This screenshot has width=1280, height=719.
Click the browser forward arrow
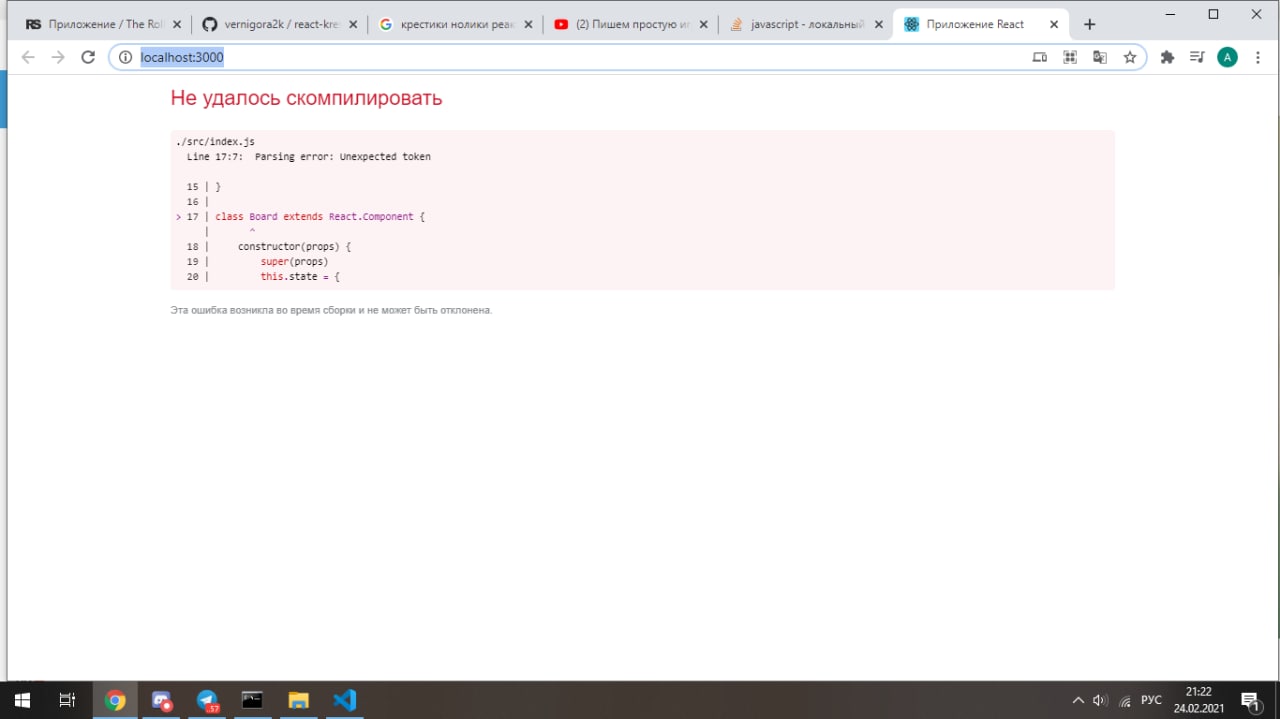point(58,57)
